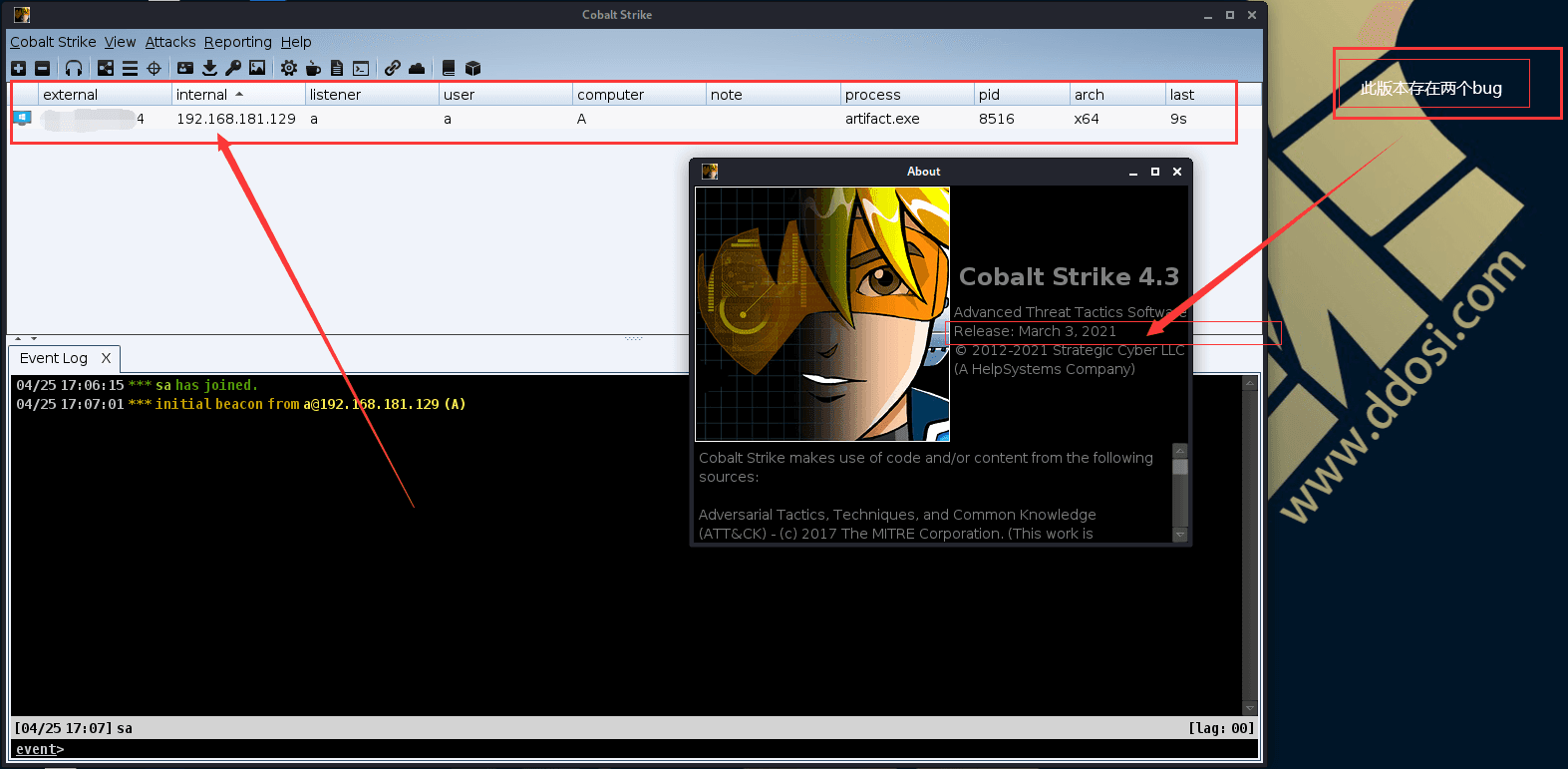Click About dialog scroll up arrow

point(1180,451)
